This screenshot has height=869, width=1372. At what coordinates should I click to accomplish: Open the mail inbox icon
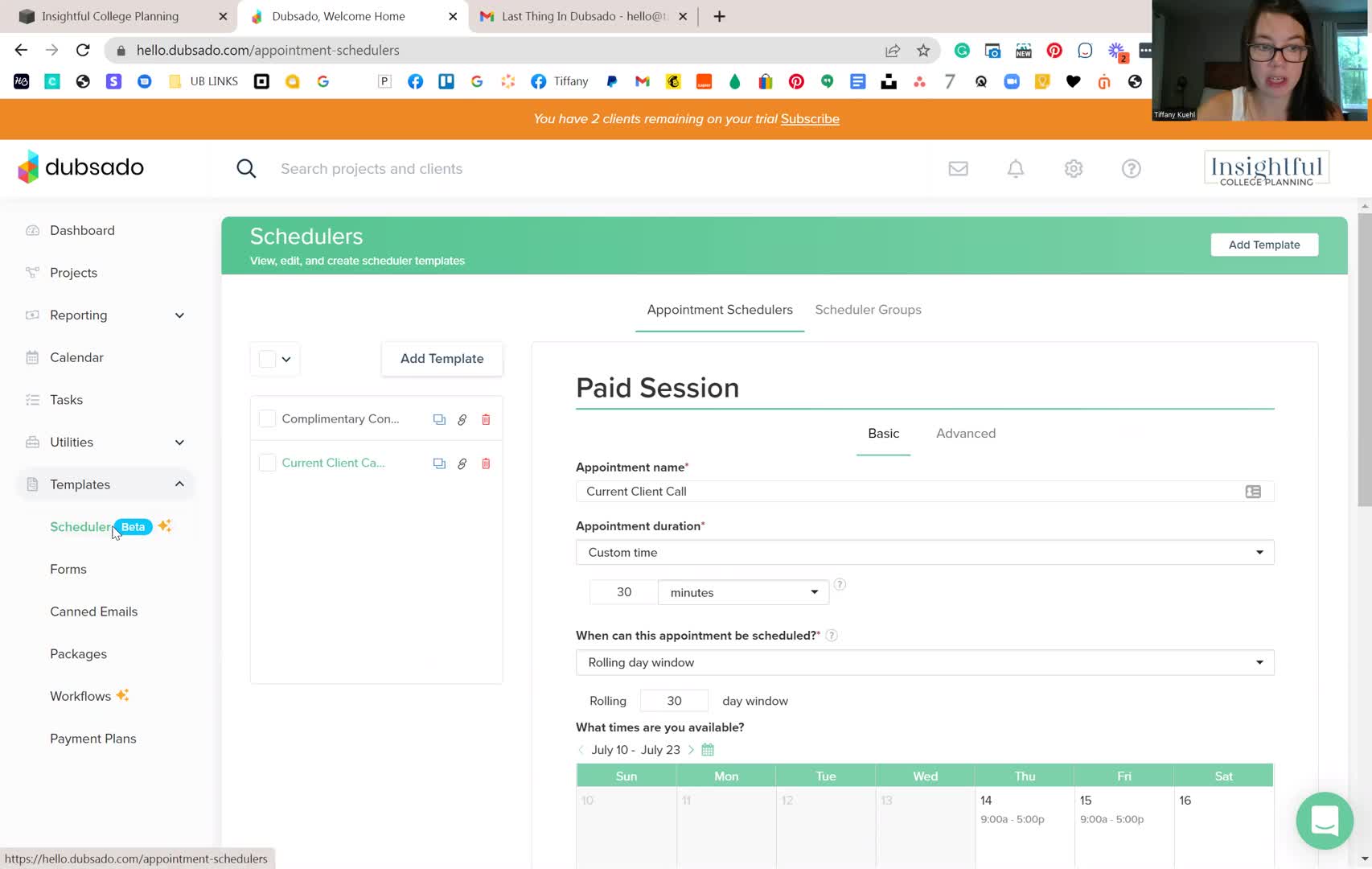coord(958,168)
